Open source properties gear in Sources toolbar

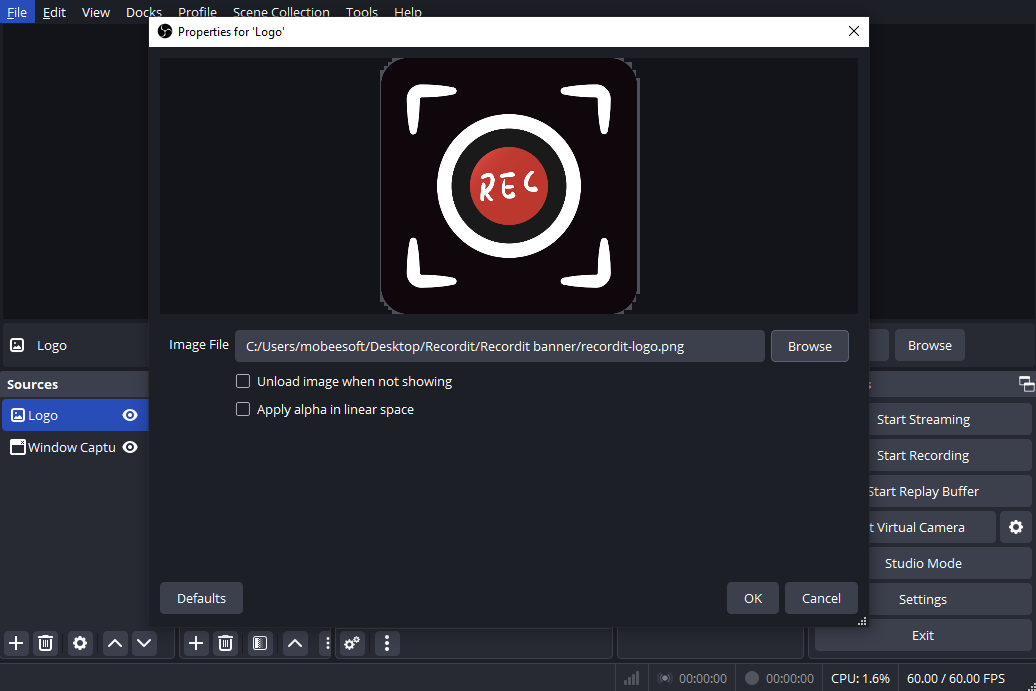[x=80, y=643]
